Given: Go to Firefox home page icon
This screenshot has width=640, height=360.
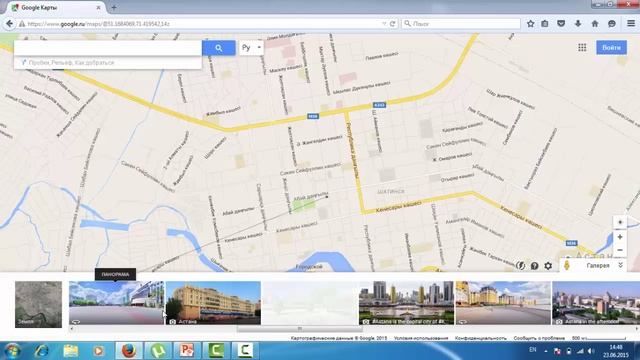Looking at the screenshot, I should coord(595,24).
